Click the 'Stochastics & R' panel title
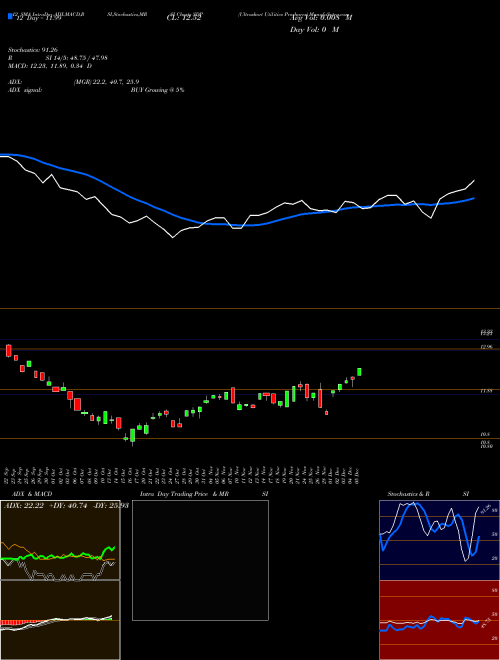500x660 pixels. coord(408,494)
